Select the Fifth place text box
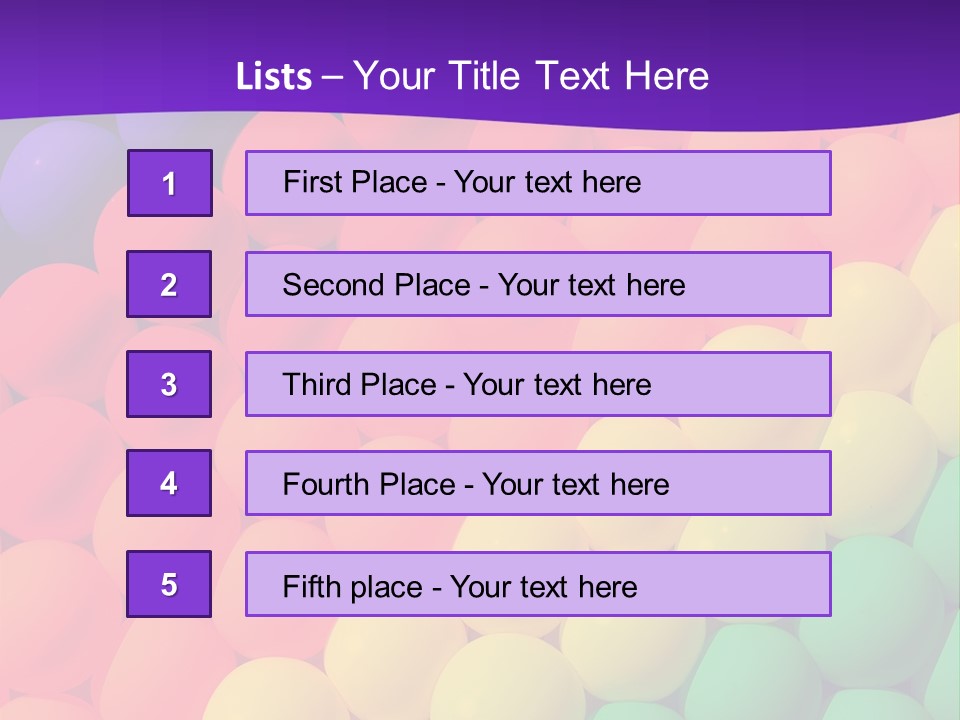960x720 pixels. pyautogui.click(x=538, y=584)
